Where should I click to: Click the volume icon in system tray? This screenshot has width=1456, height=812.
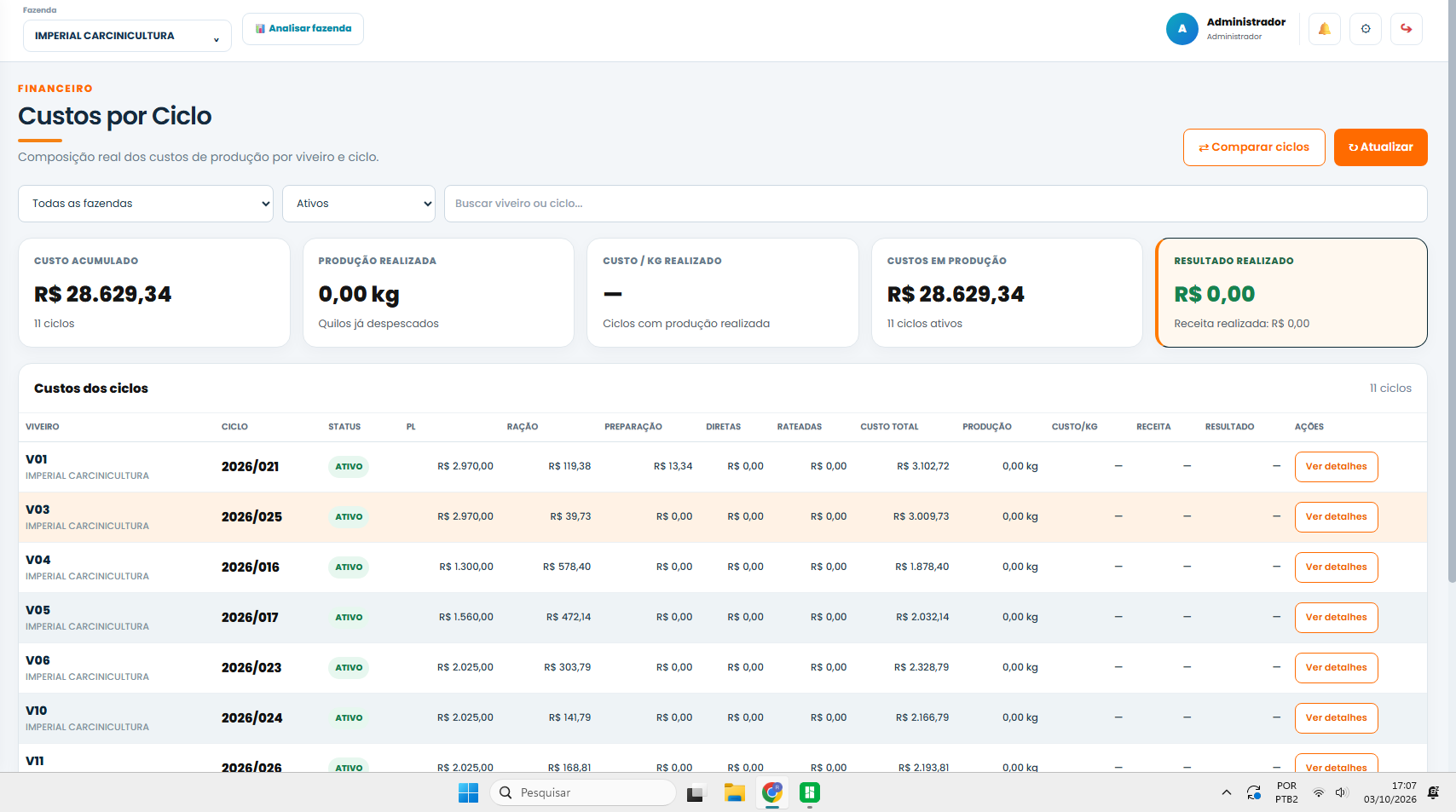click(x=1342, y=792)
